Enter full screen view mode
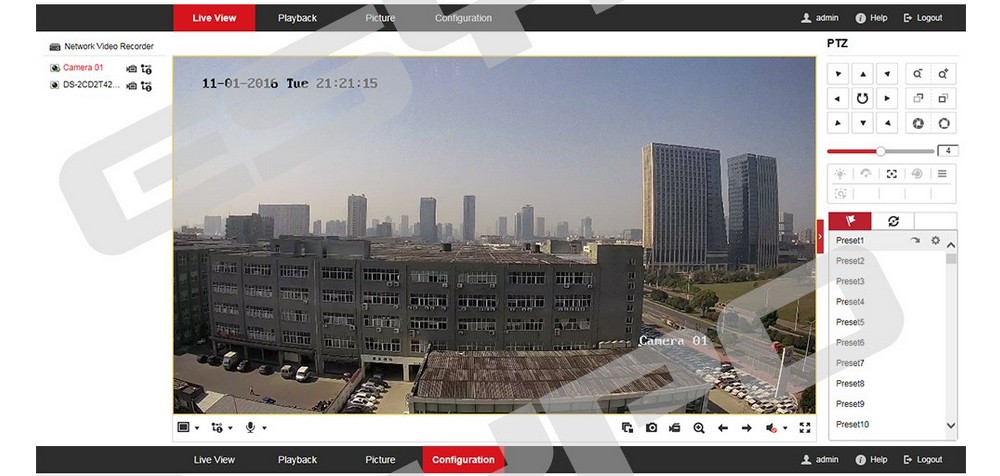Screen dimensions: 1000x476 (805, 428)
